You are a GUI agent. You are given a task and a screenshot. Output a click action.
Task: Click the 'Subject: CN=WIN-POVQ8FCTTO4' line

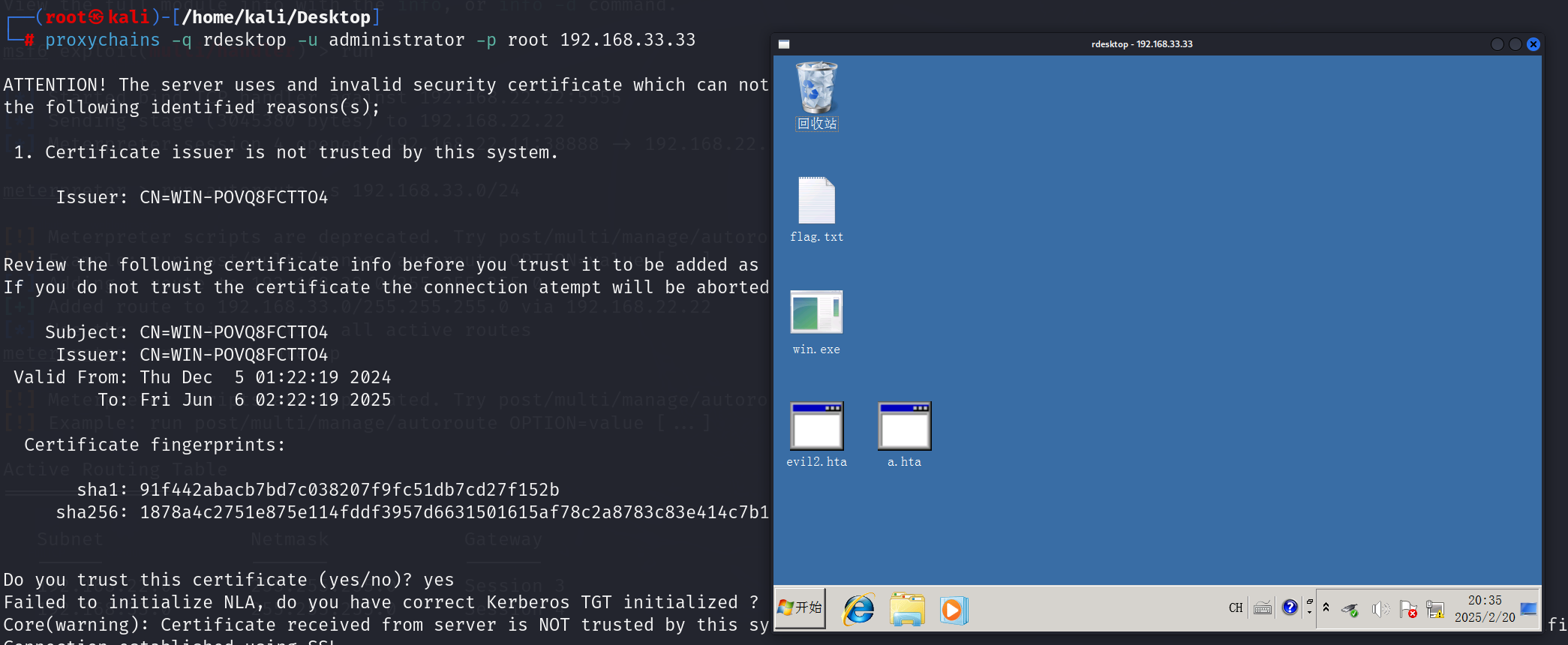click(186, 332)
